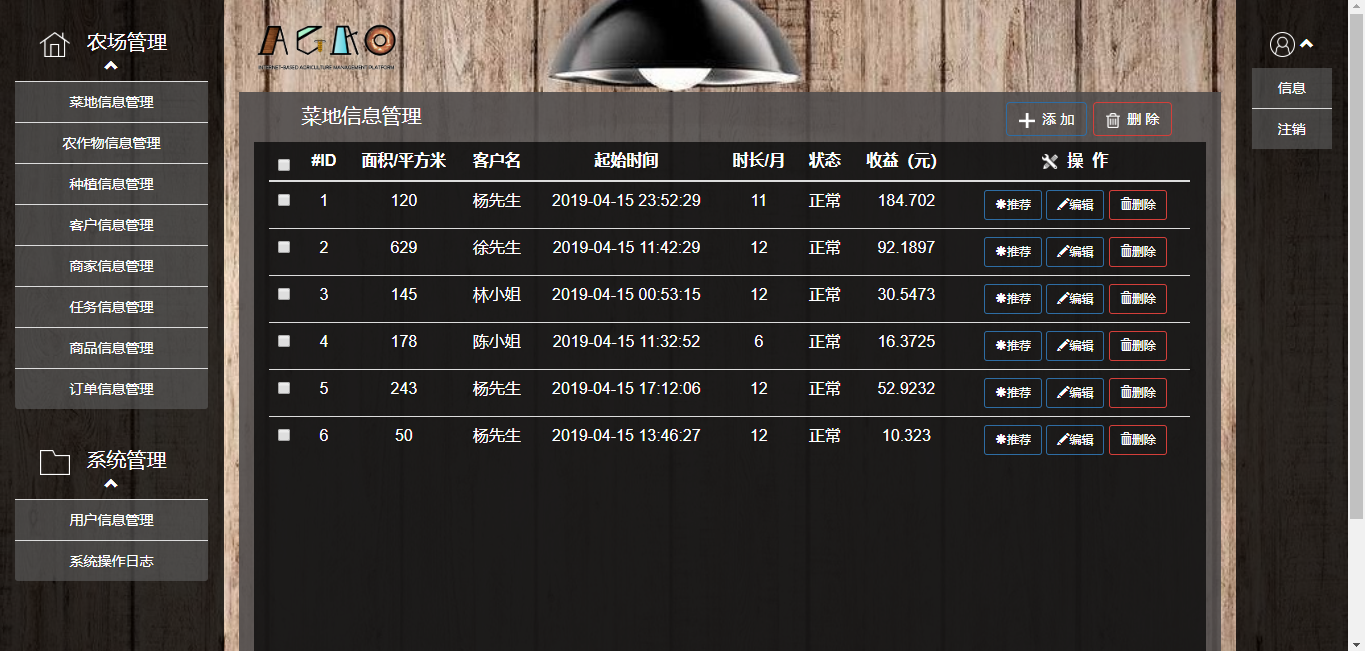The image size is (1365, 651).
Task: Click 推荐 for row with area 243
Action: [1013, 393]
